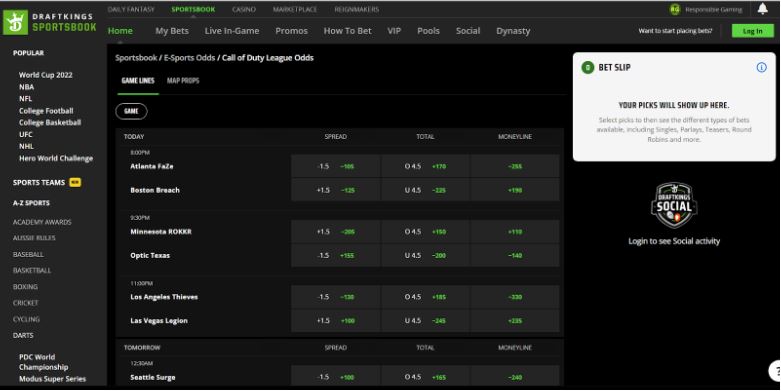Expand Darts in A-Z sports

point(23,336)
